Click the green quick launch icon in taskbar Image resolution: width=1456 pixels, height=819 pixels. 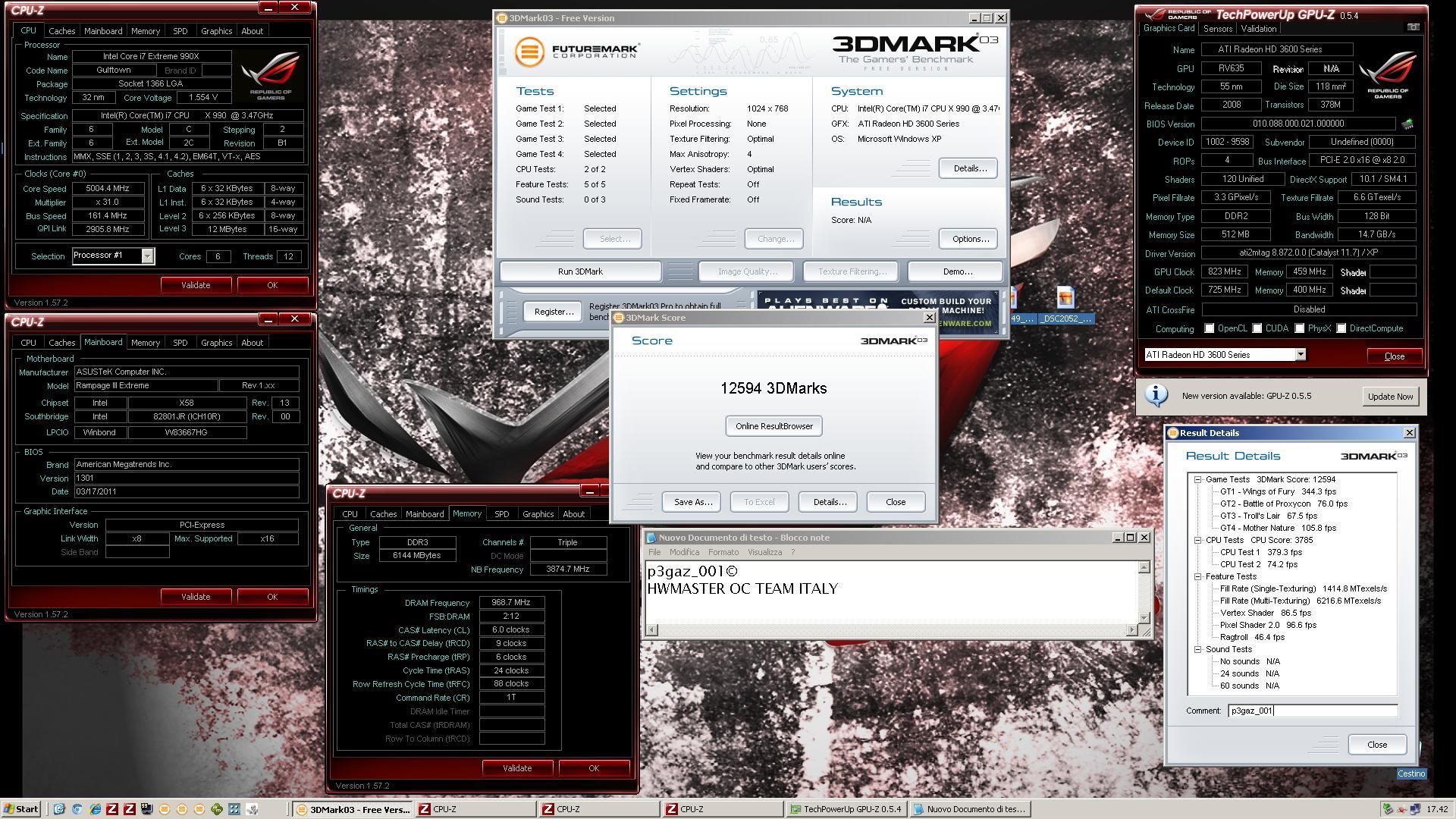(217, 809)
